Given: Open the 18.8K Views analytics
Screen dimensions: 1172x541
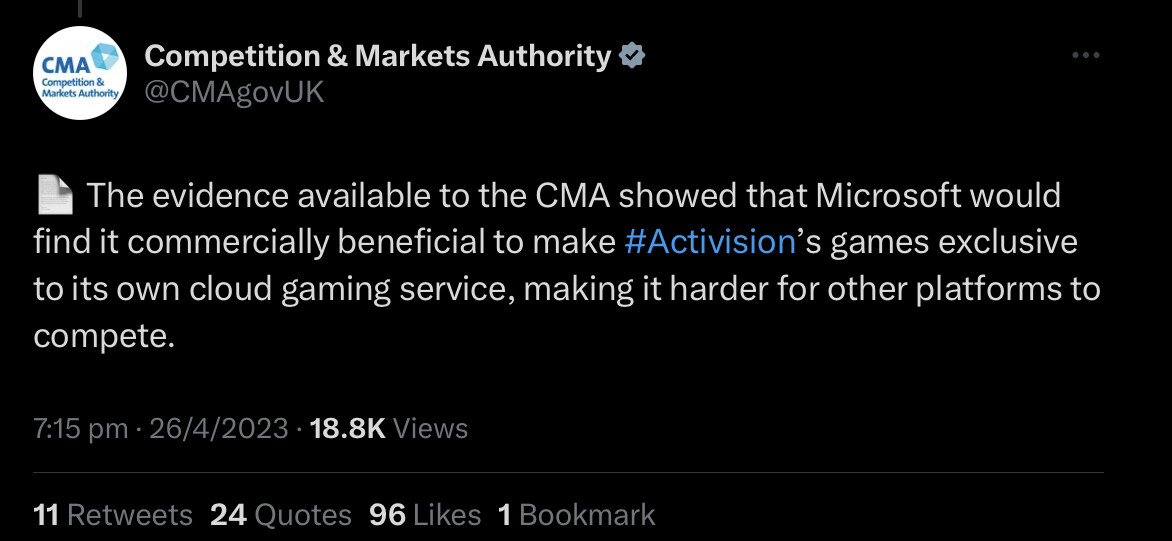Looking at the screenshot, I should (389, 428).
